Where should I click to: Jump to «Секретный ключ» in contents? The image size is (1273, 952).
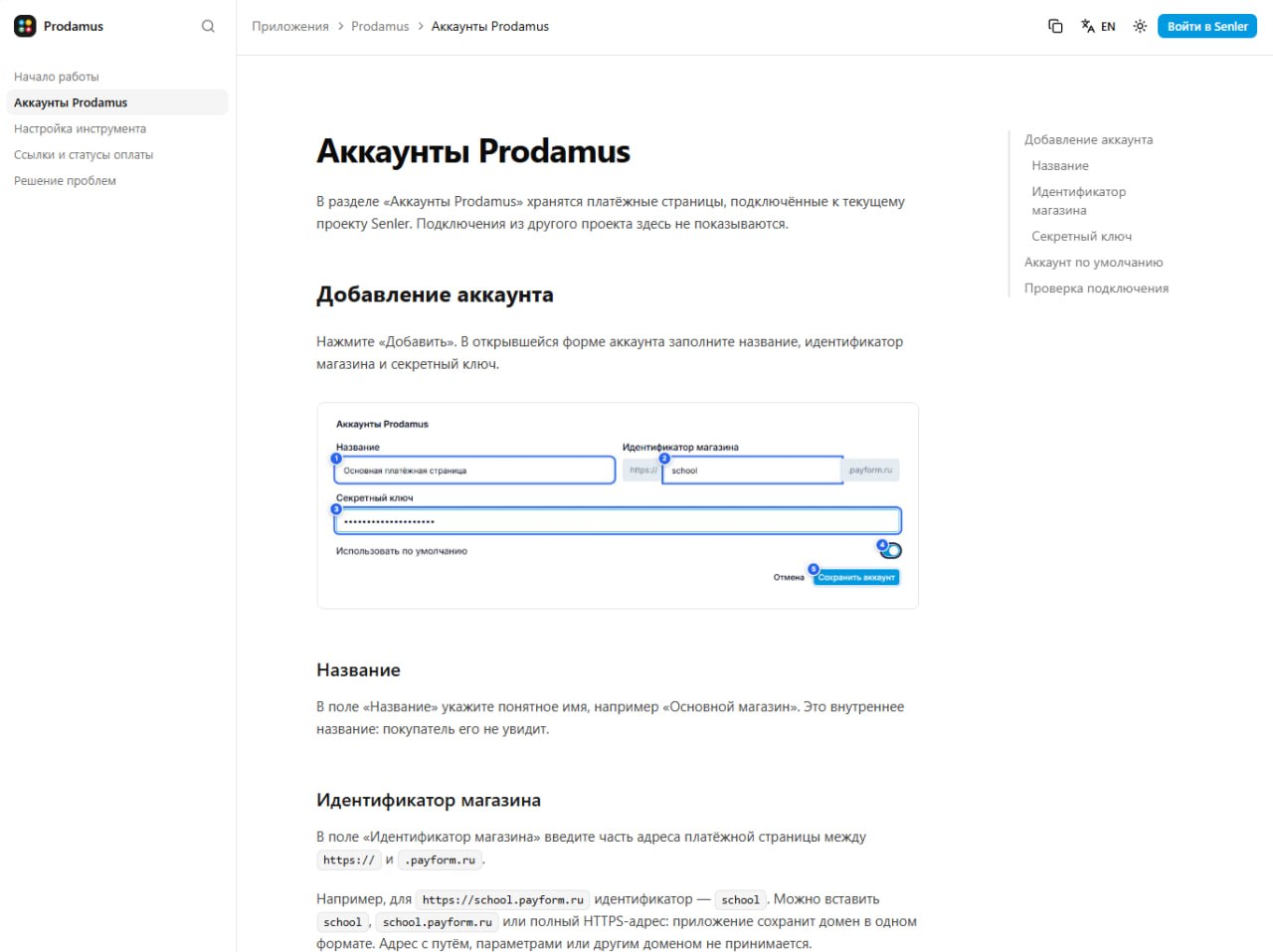pyautogui.click(x=1082, y=236)
